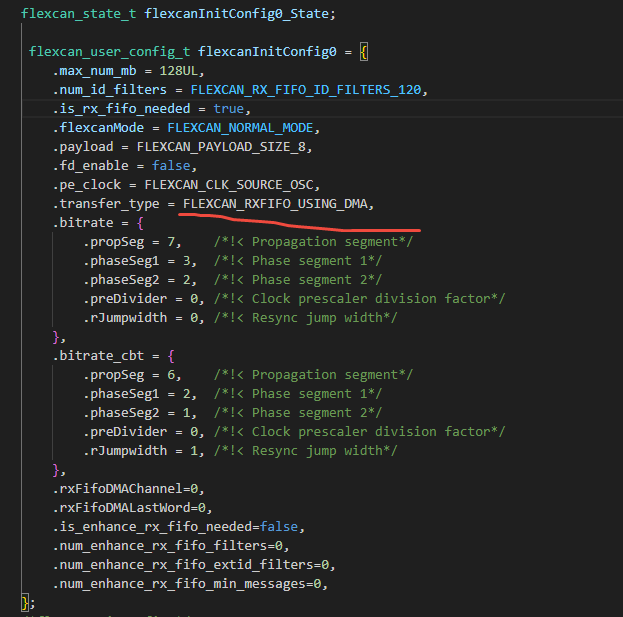The image size is (623, 617).
Task: Click .phaseSeg1 = 3 line
Action: 140,261
